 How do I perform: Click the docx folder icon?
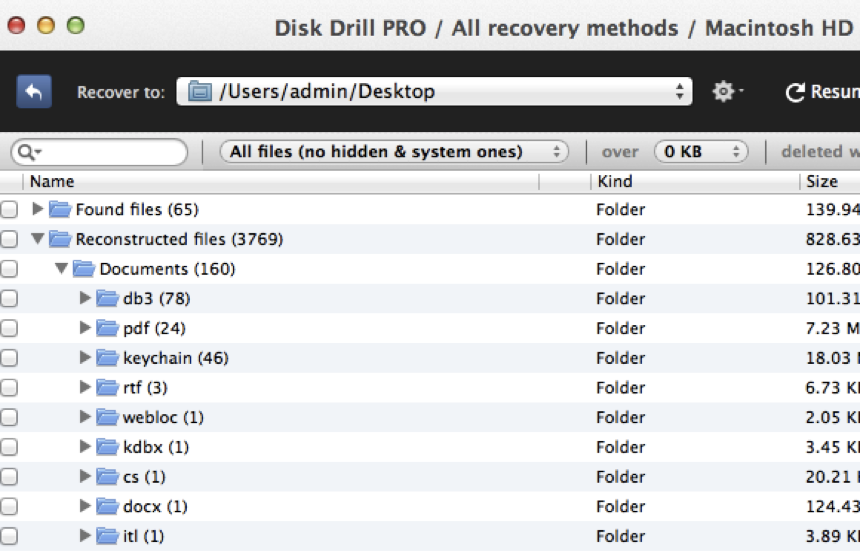coord(108,506)
